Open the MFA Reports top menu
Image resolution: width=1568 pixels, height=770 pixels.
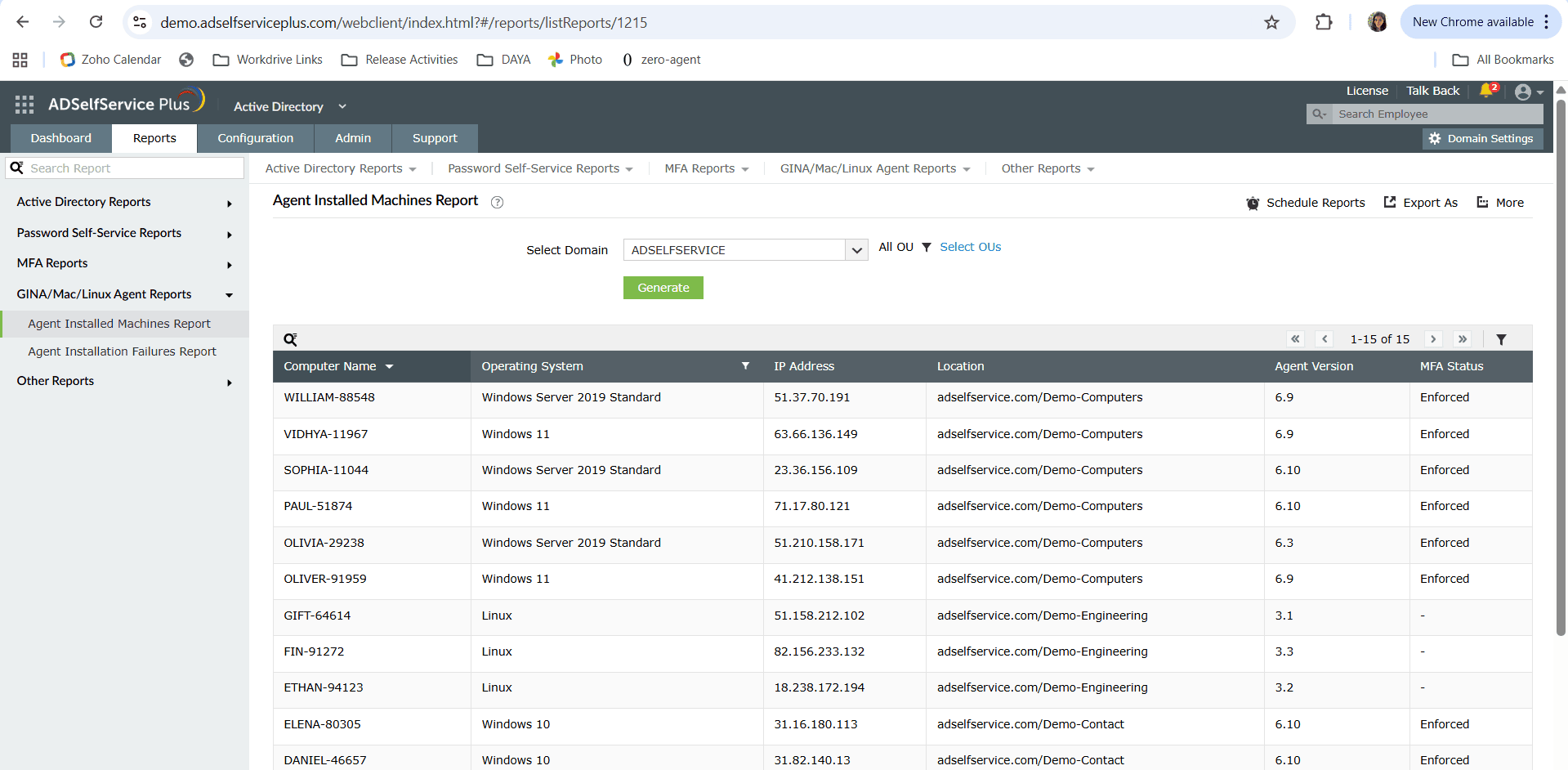coord(707,168)
